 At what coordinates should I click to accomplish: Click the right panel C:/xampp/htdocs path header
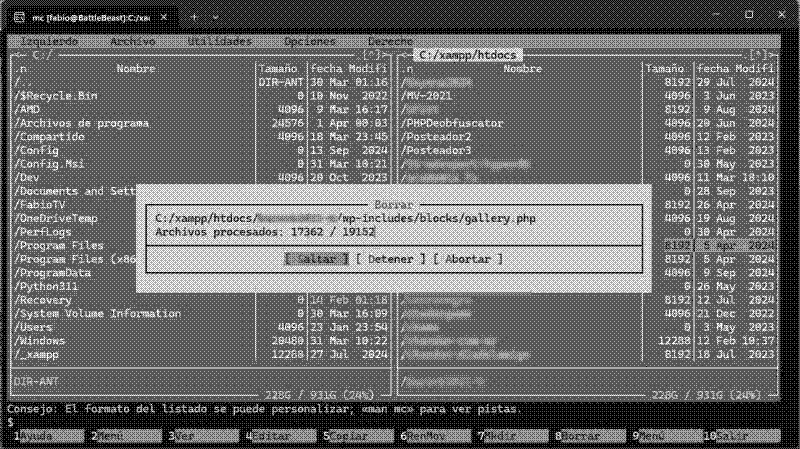pos(468,55)
